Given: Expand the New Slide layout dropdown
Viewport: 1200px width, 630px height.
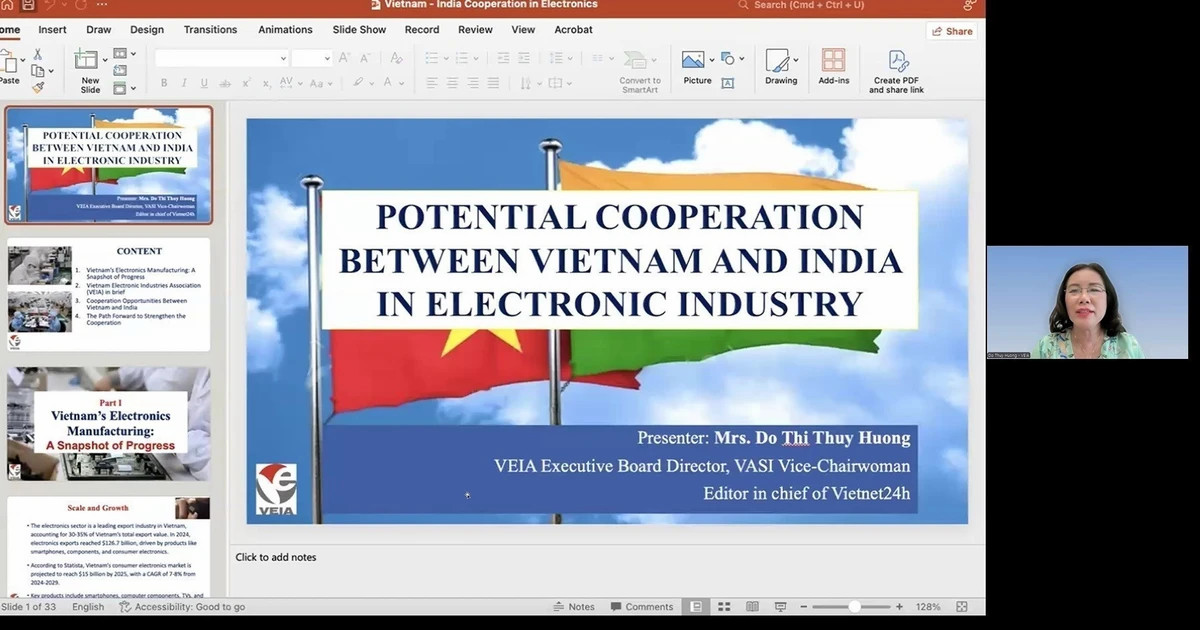Looking at the screenshot, I should coord(105,60).
